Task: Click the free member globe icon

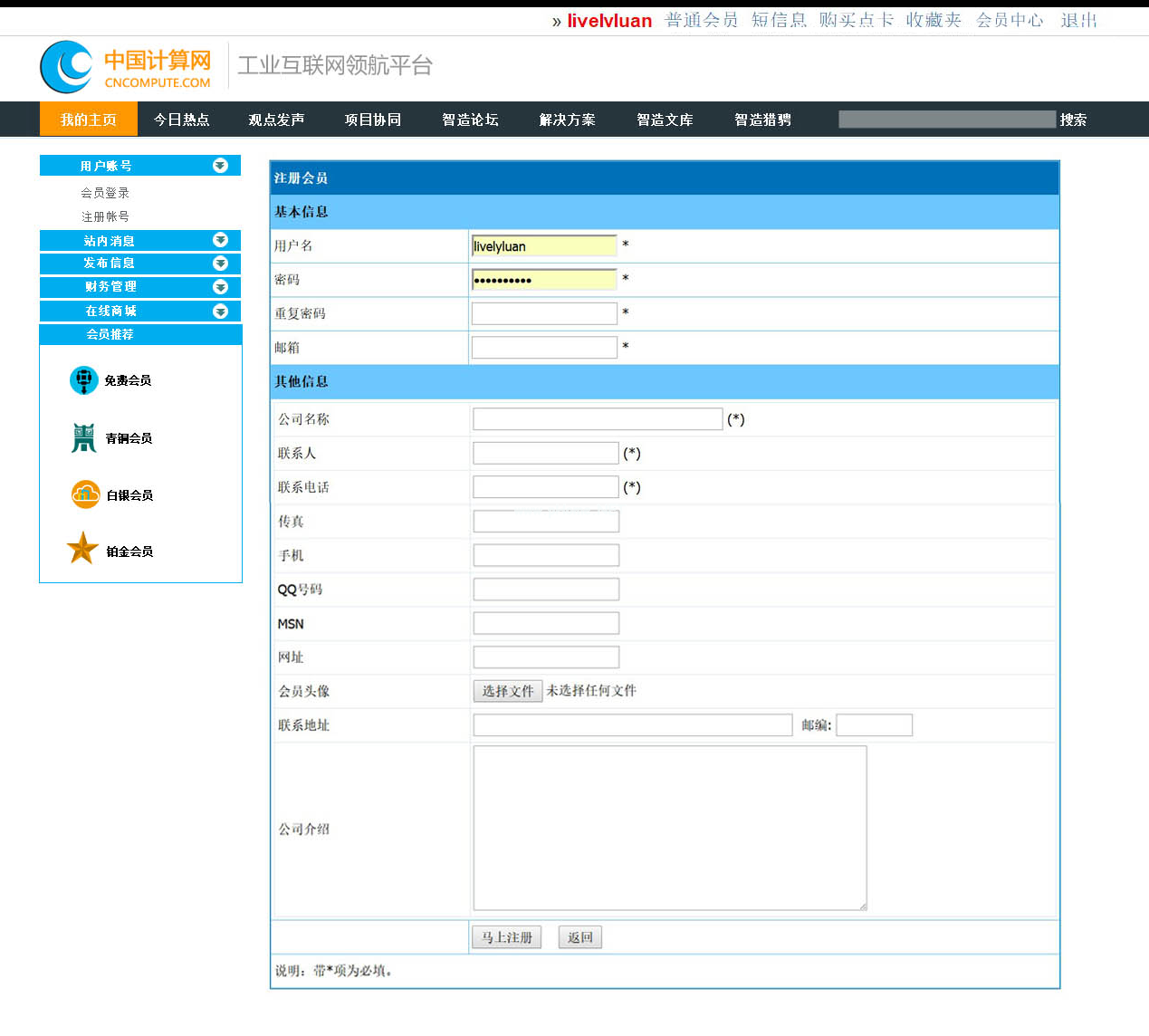Action: pos(84,380)
